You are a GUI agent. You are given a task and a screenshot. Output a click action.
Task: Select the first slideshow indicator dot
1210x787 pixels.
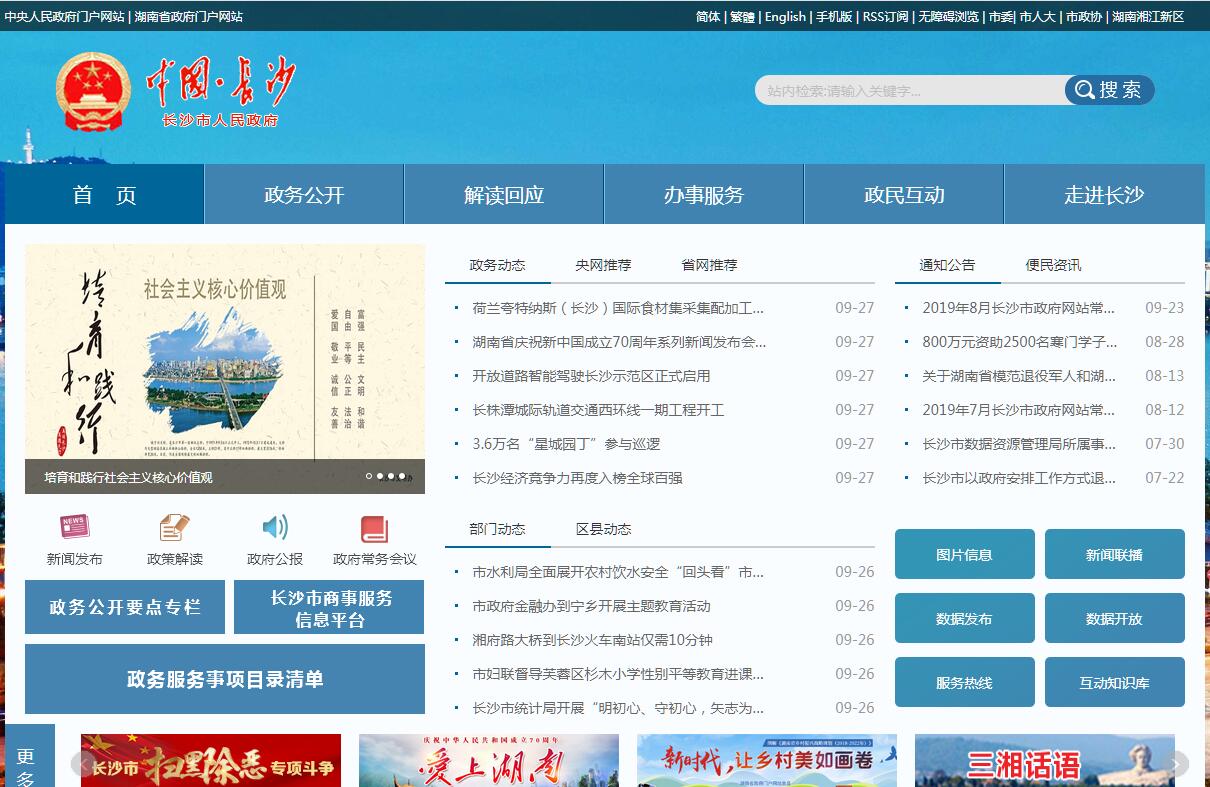(x=369, y=477)
